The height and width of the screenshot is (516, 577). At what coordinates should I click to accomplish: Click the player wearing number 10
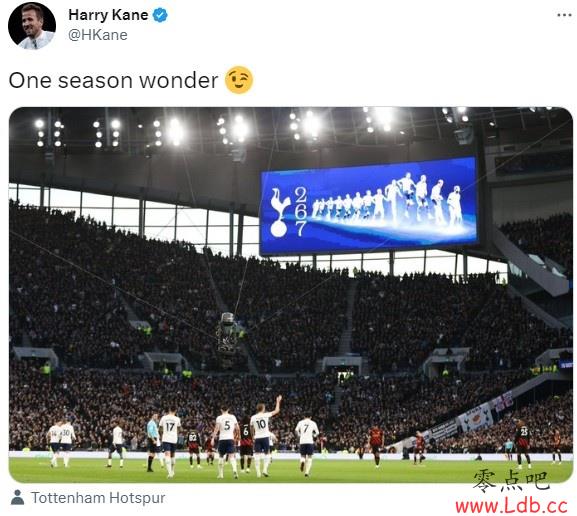pyautogui.click(x=263, y=436)
